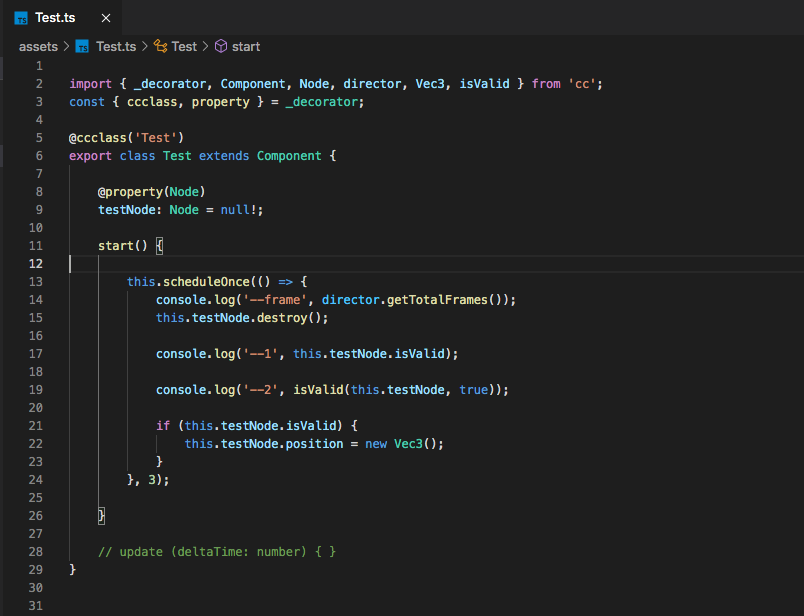Click the commented update line
The image size is (804, 616).
[217, 551]
